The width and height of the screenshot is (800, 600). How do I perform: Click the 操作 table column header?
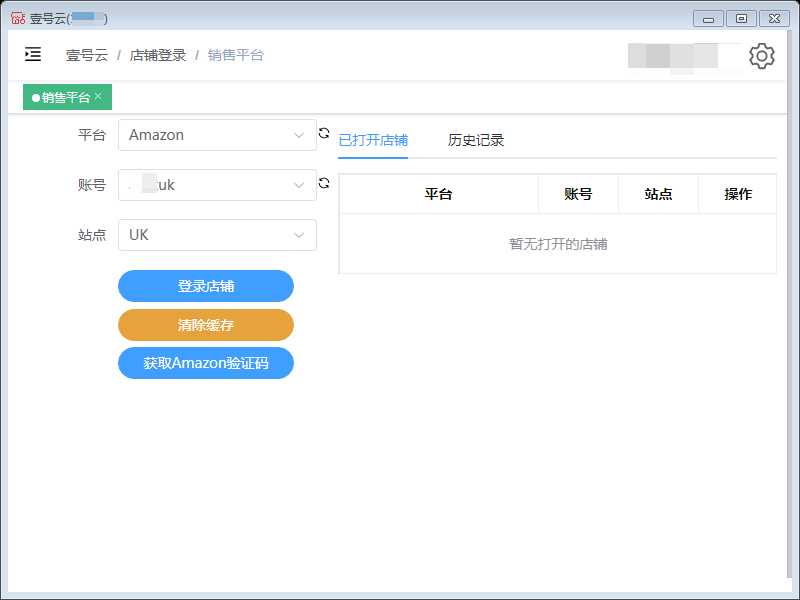click(x=738, y=194)
